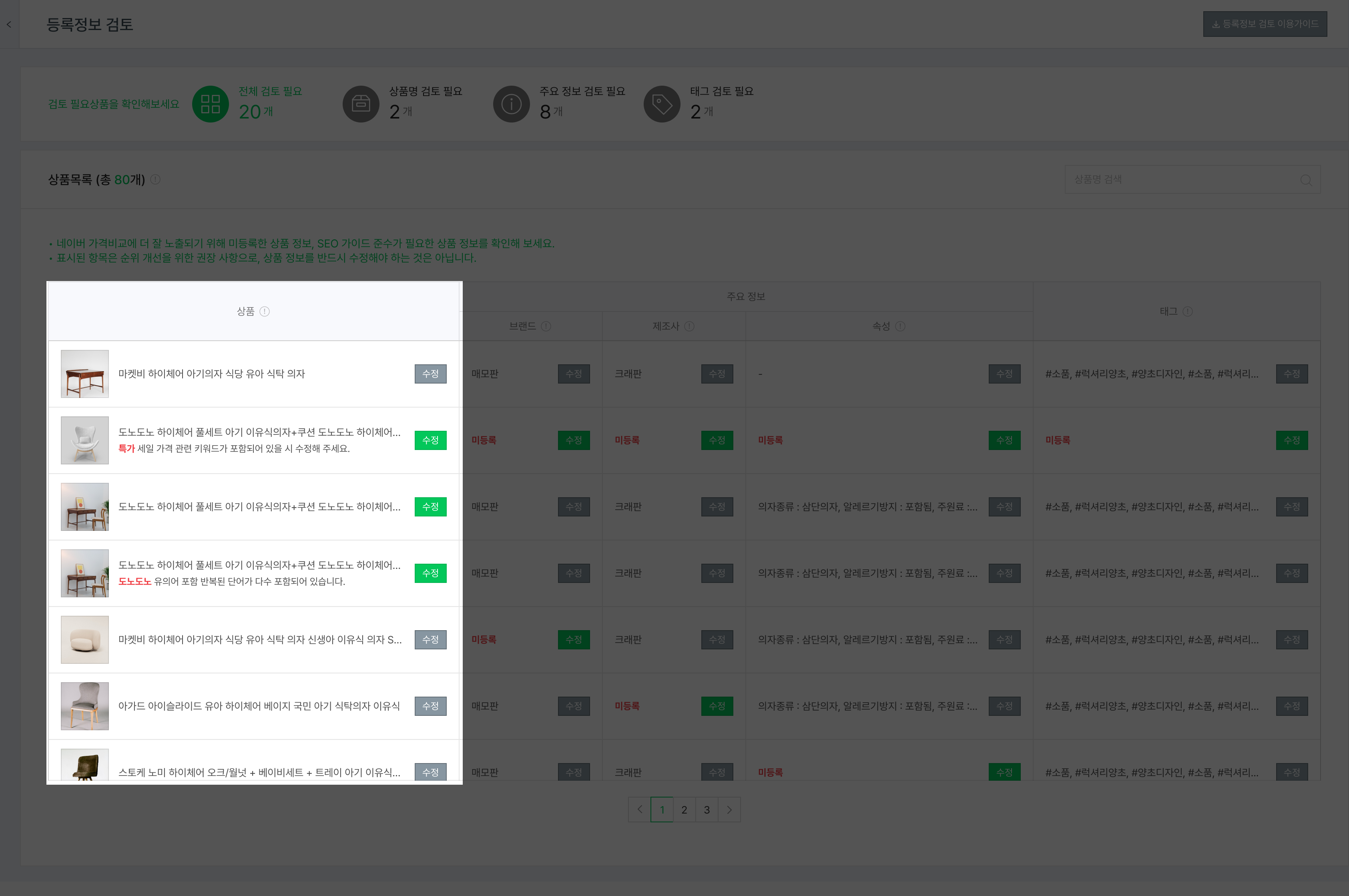Image resolution: width=1349 pixels, height=896 pixels.
Task: Click green 수정 for product with 특가 warning
Action: click(430, 440)
